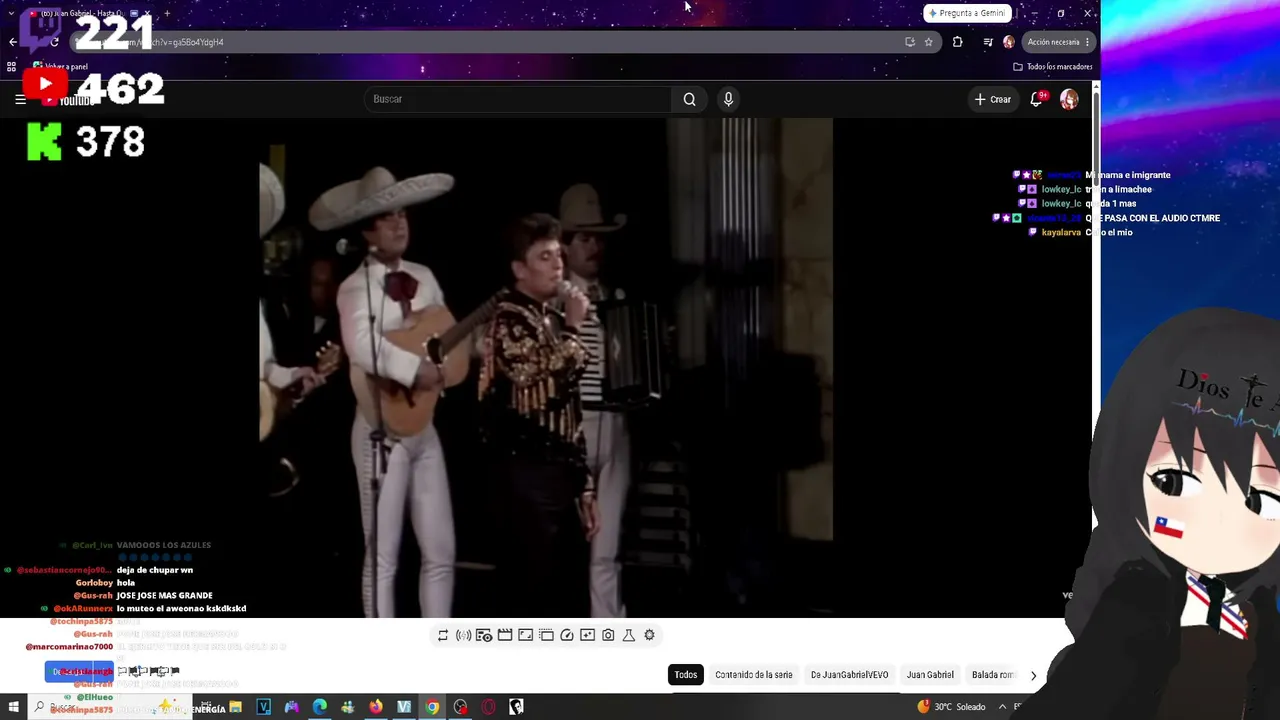
Task: Click the YouTube search magnifier button
Action: 689,99
